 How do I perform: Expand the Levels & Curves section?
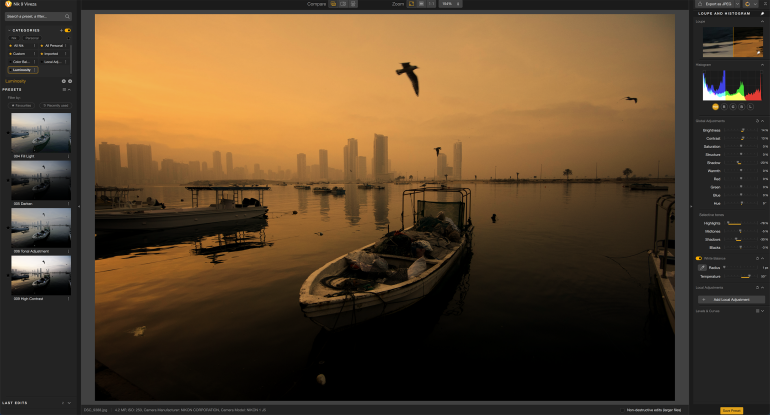click(x=763, y=311)
